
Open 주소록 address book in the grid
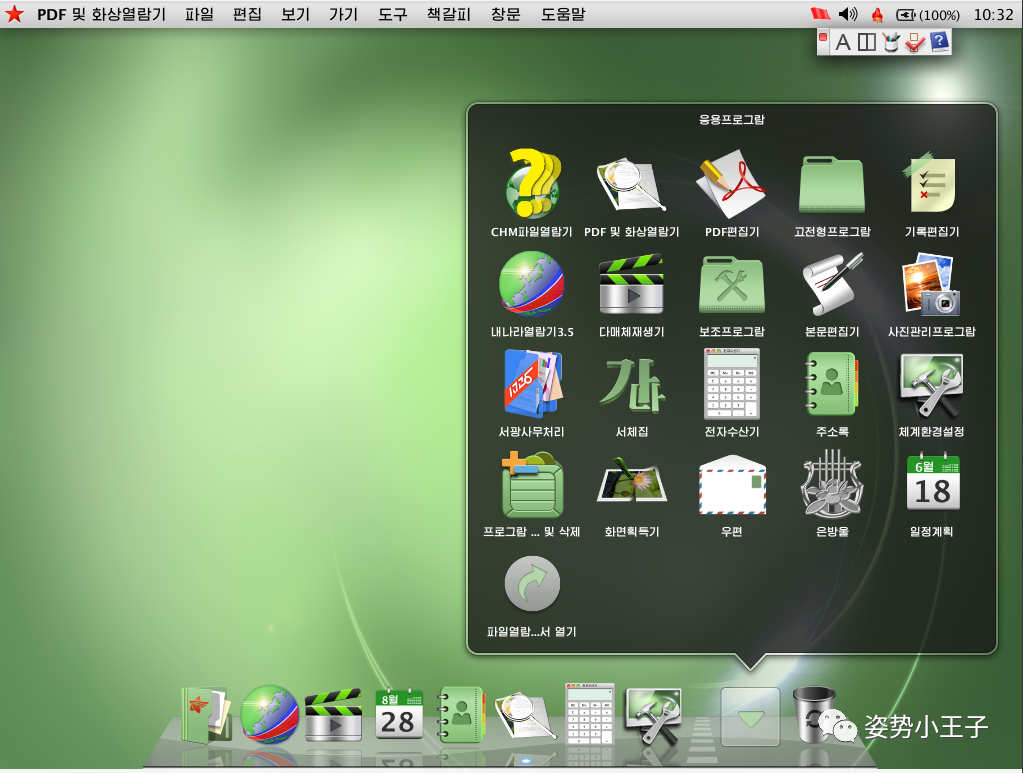point(832,384)
